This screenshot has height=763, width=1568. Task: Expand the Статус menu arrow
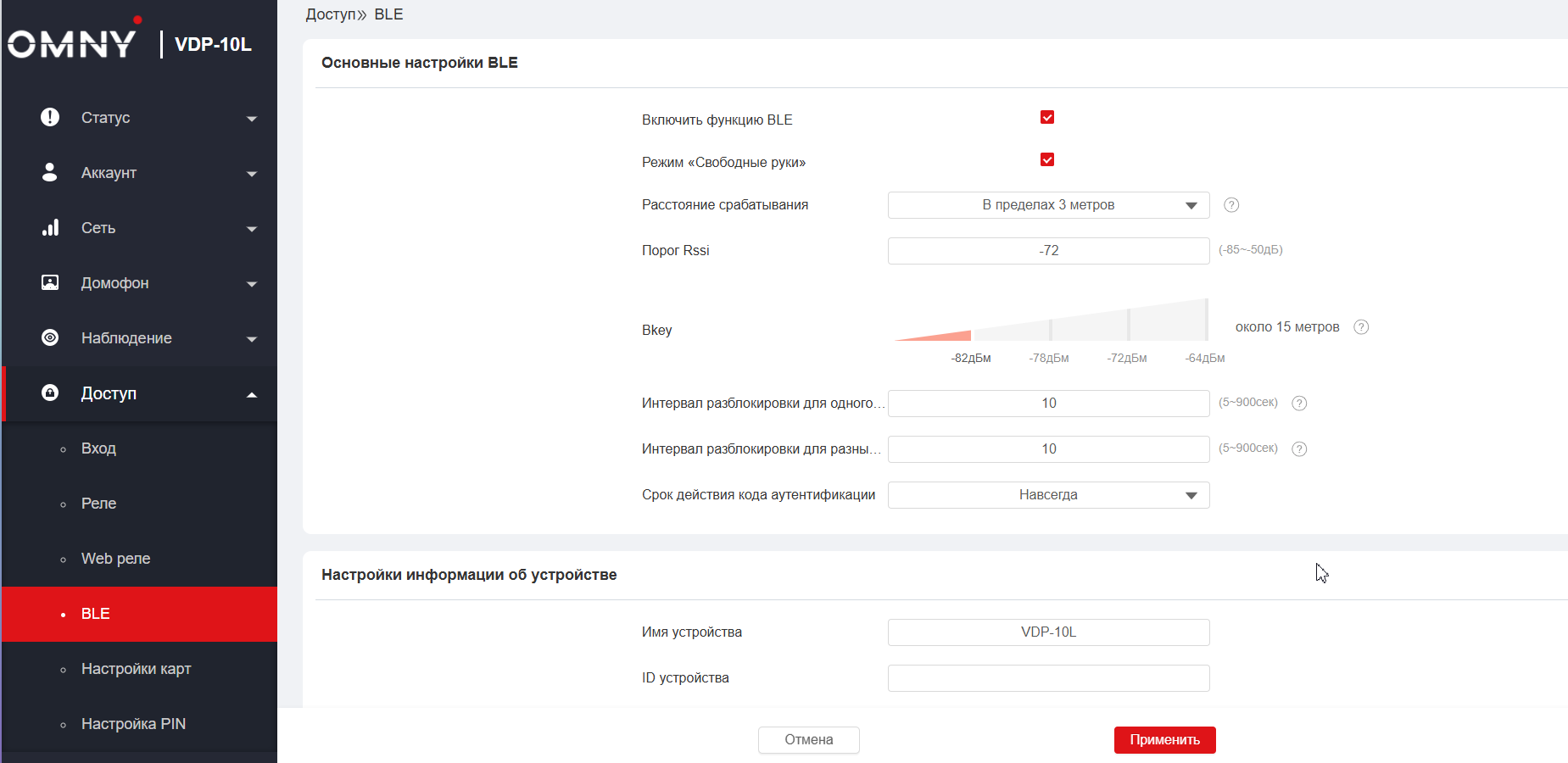click(252, 119)
